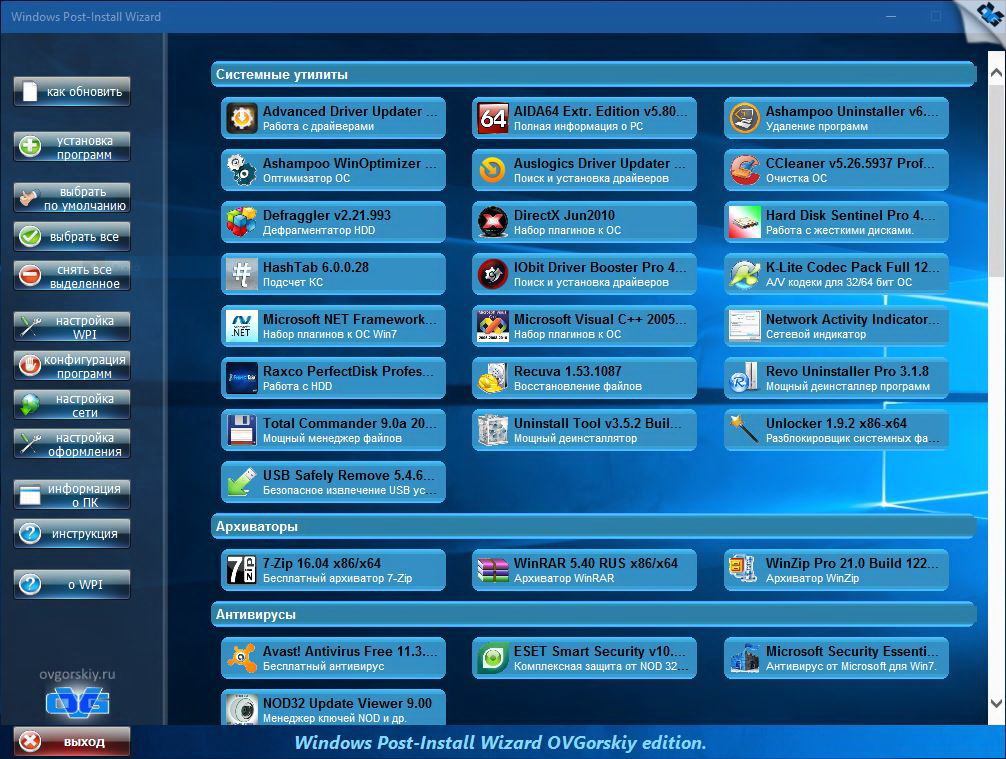Click the Uninstall Tool icon

pyautogui.click(x=493, y=430)
